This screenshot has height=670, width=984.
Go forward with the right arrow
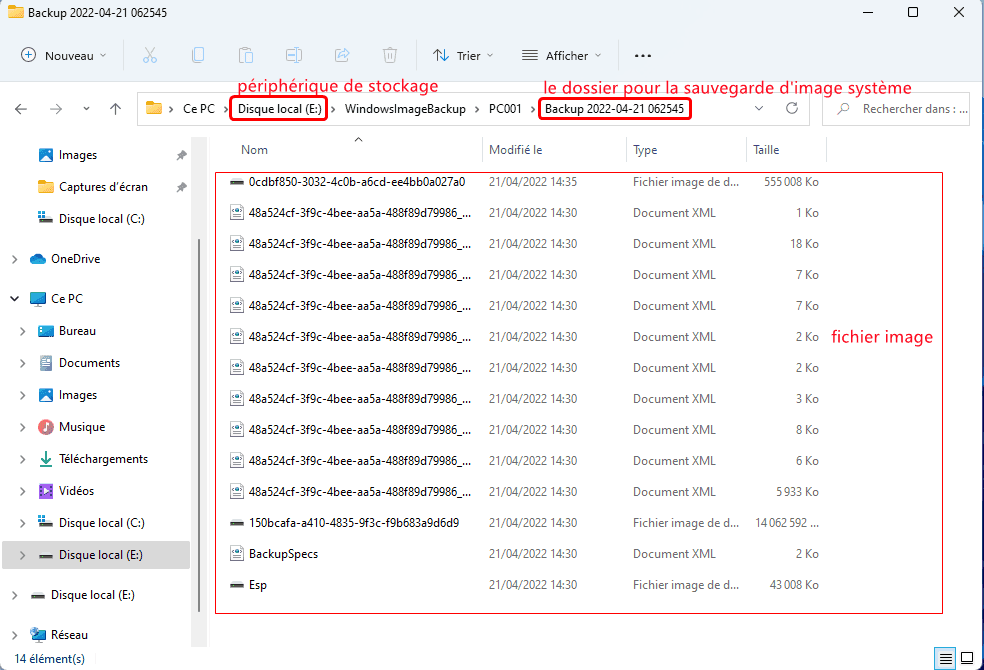tap(56, 109)
